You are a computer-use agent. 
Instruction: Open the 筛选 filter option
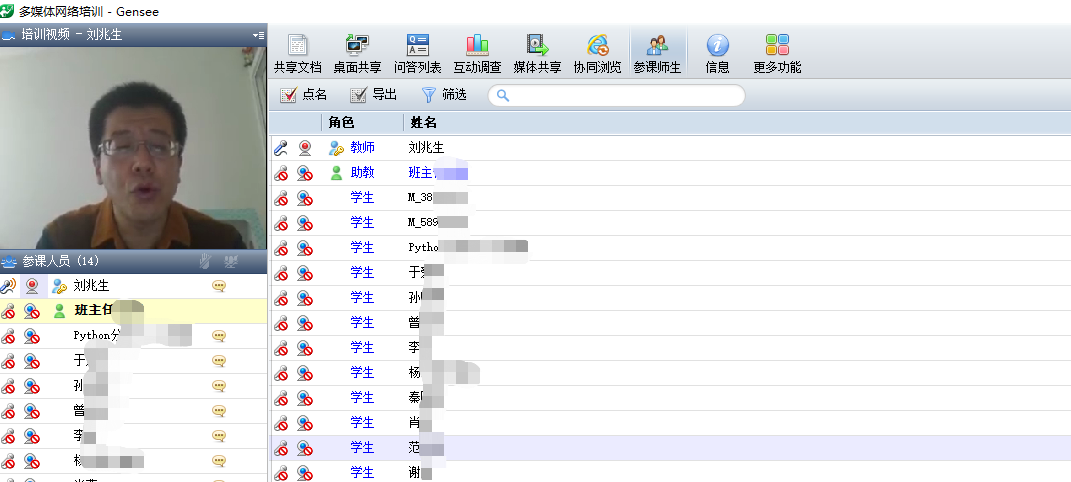444,95
